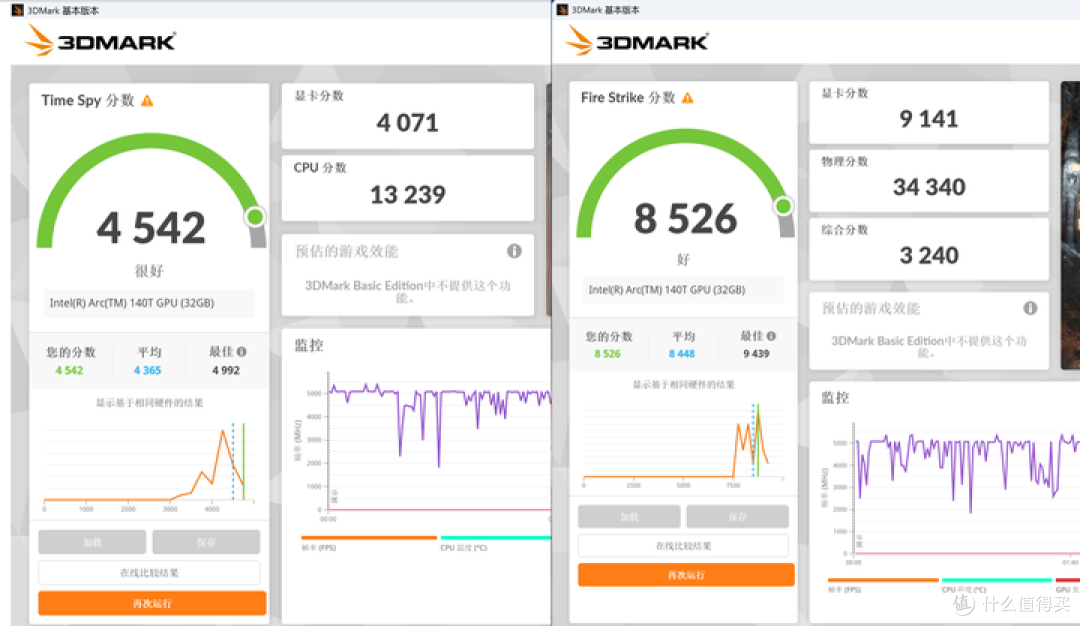Click the 3DMark logo in Fire Strike window
The width and height of the screenshot is (1080, 626).
(x=637, y=40)
